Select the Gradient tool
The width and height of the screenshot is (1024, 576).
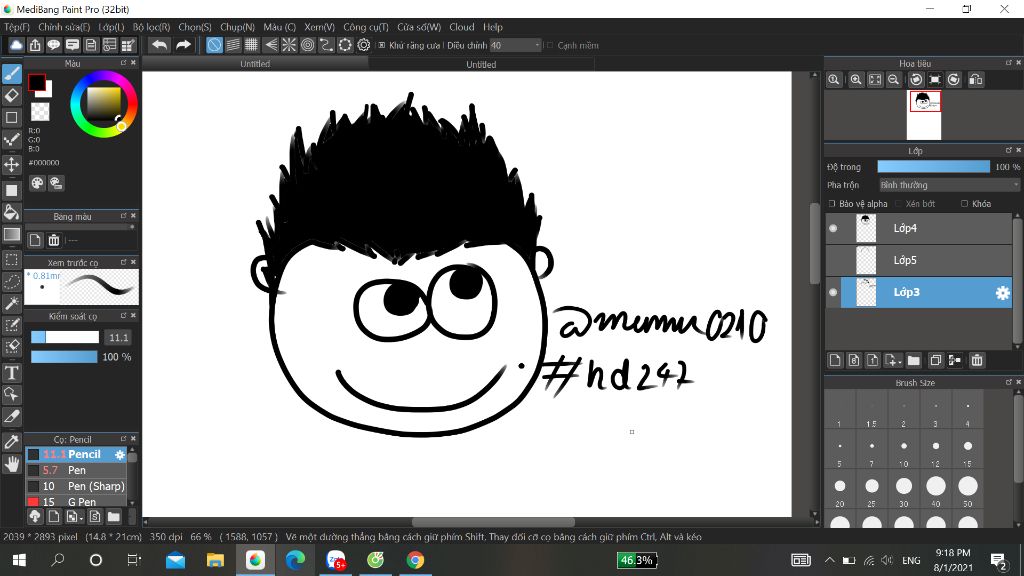pyautogui.click(x=12, y=234)
